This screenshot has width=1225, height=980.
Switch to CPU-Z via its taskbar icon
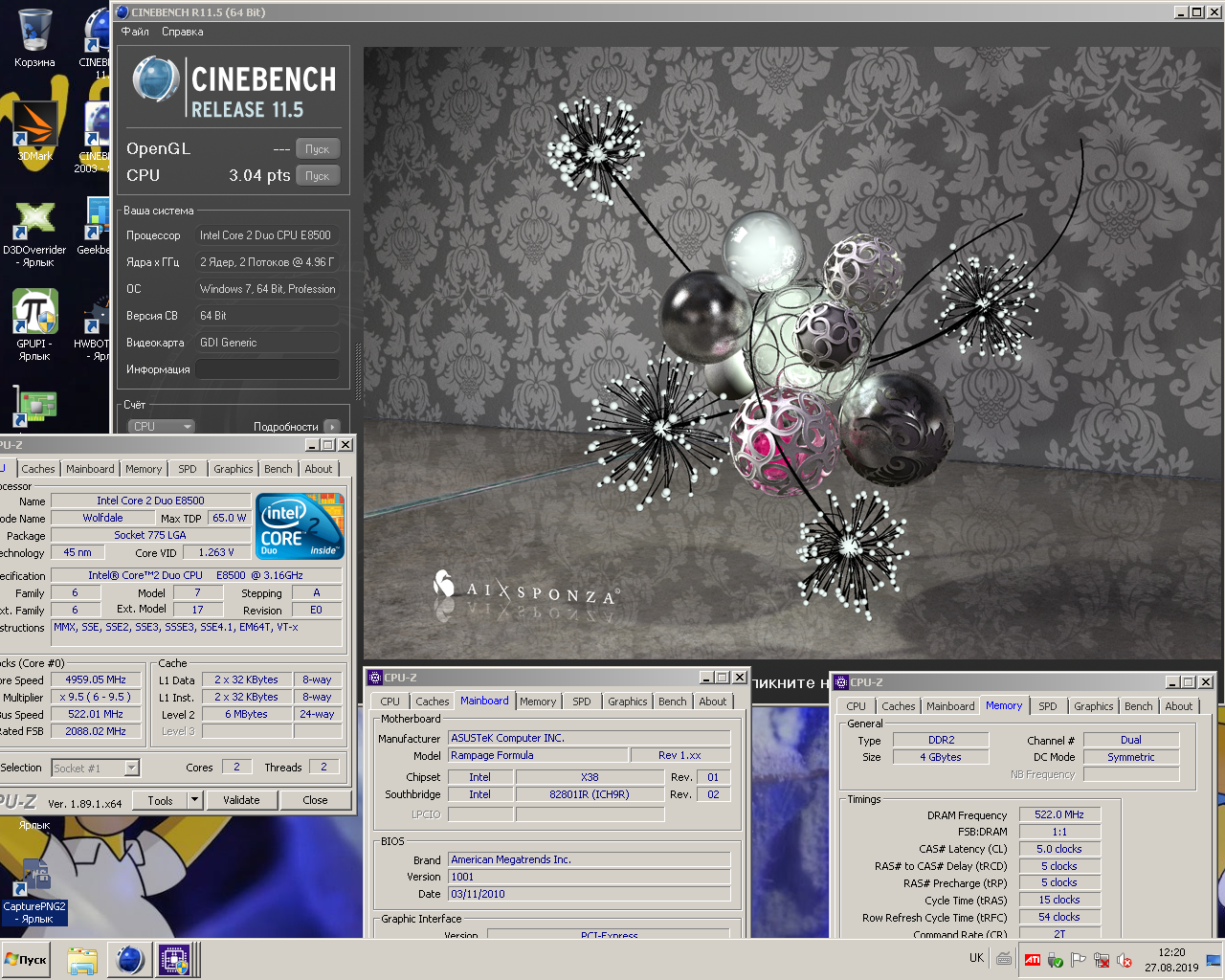coord(174,960)
